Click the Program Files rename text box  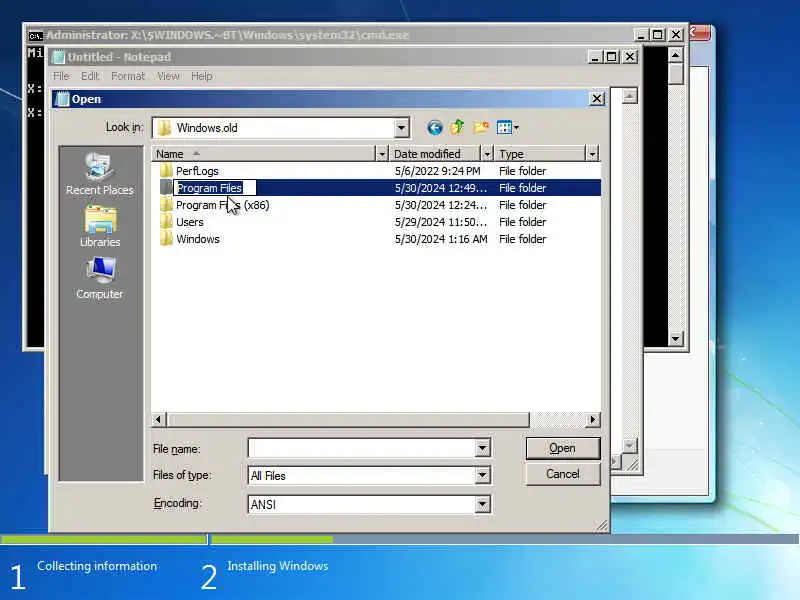pyautogui.click(x=215, y=188)
